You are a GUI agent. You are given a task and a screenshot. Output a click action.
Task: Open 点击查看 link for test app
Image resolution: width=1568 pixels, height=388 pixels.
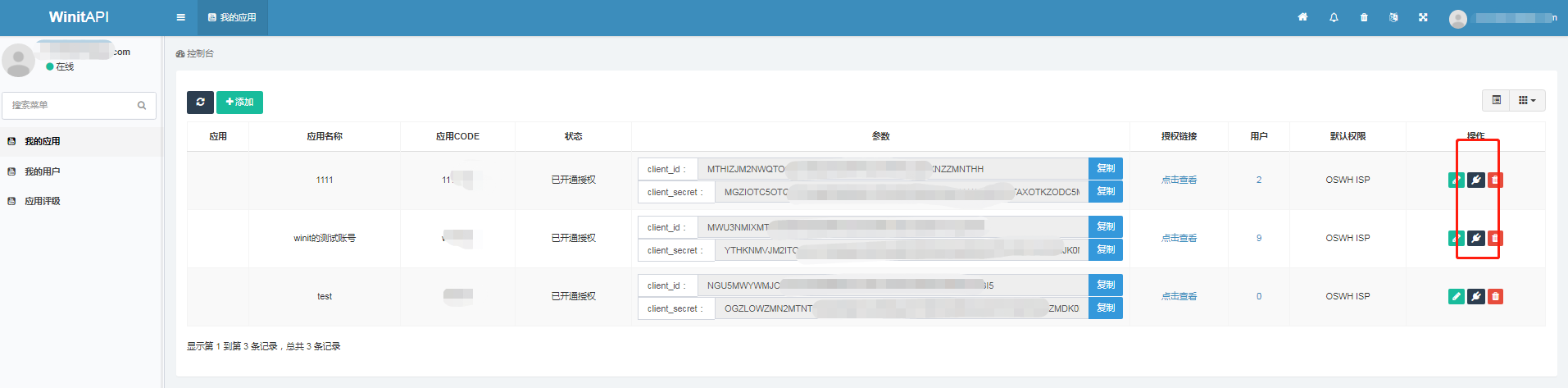(1179, 296)
